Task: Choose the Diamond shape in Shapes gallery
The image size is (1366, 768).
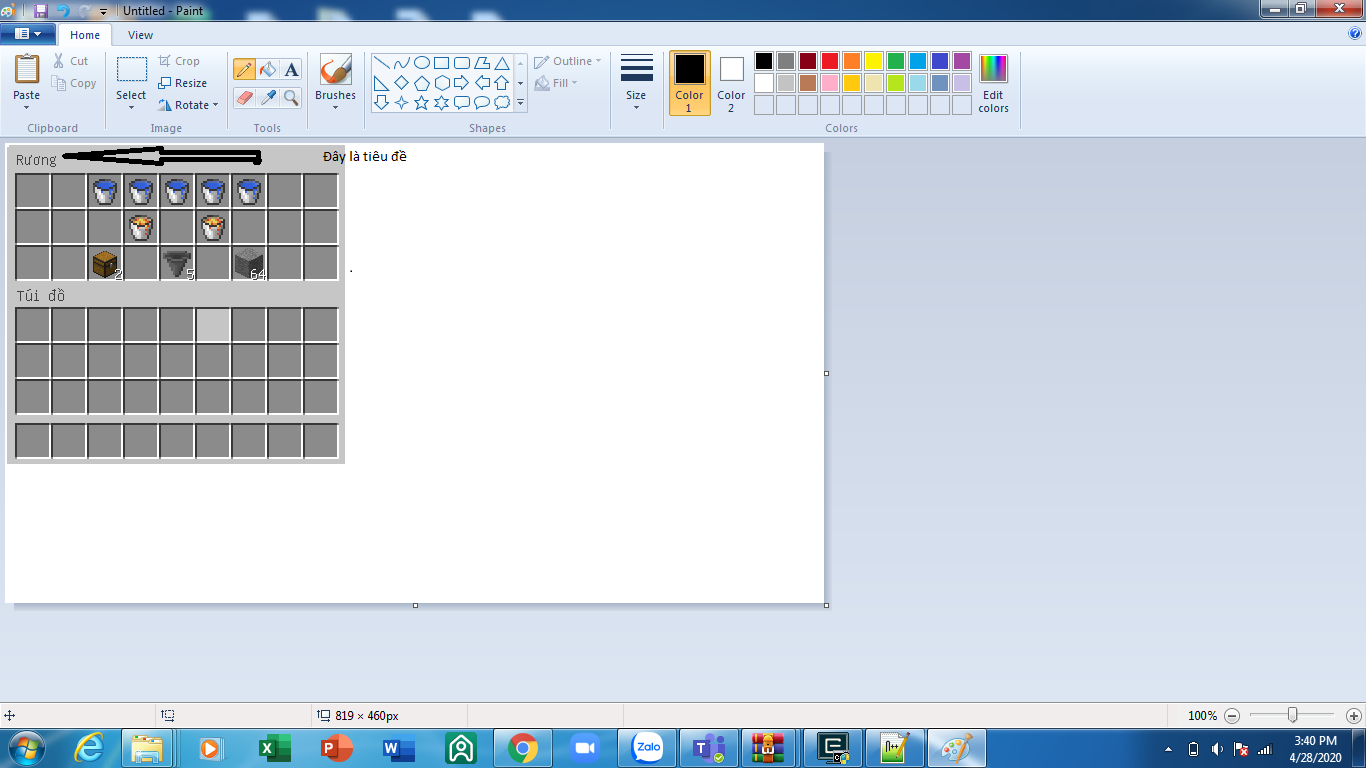Action: coord(401,82)
